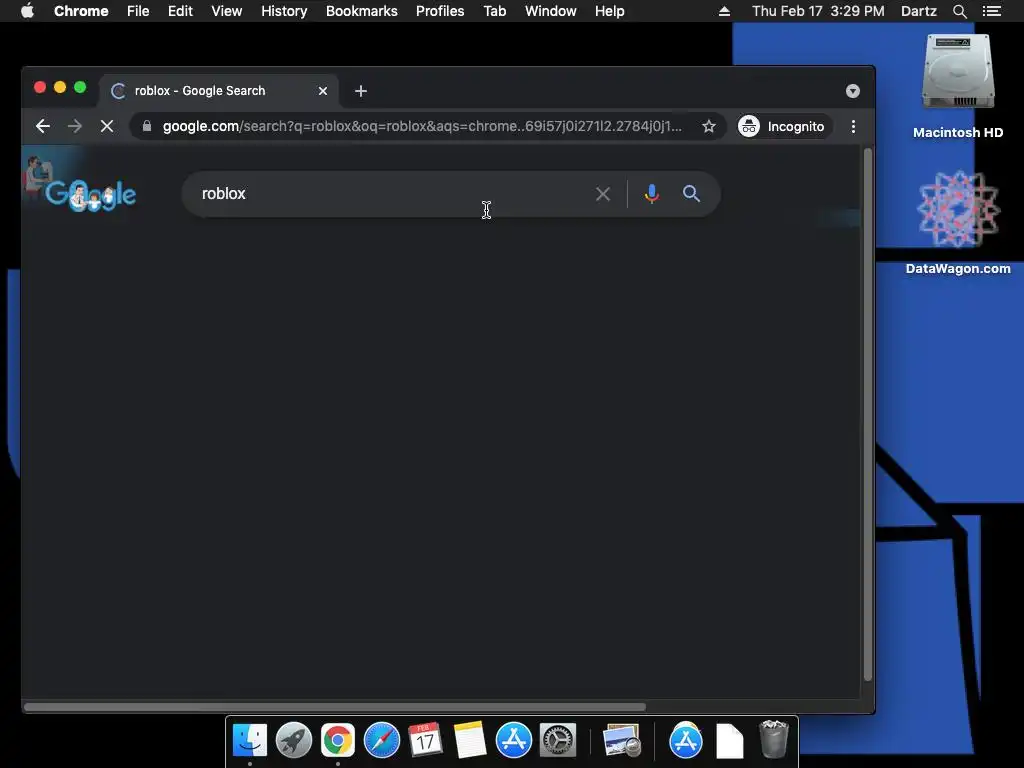Click the eject icon in the menu bar
1024x768 pixels.
pos(724,11)
